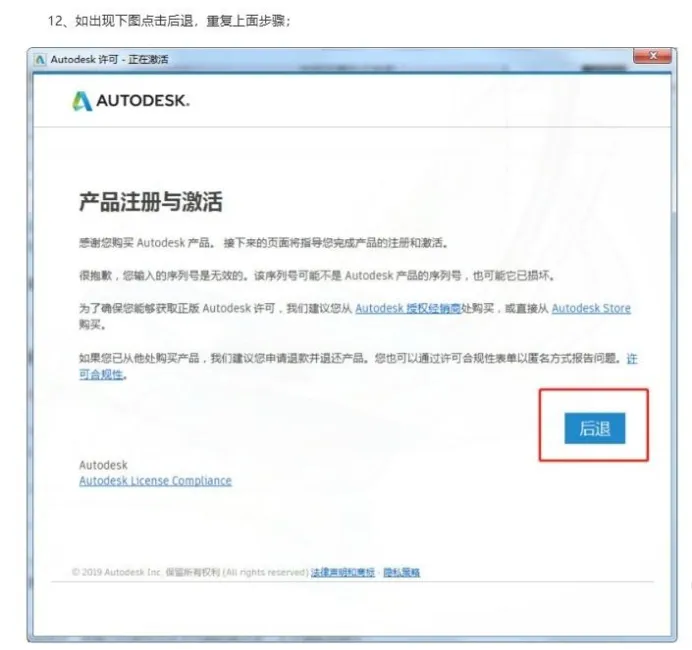The height and width of the screenshot is (650, 692).
Task: Click the title bar text Autodesk 许可 - 正在激活
Action: click(109, 60)
